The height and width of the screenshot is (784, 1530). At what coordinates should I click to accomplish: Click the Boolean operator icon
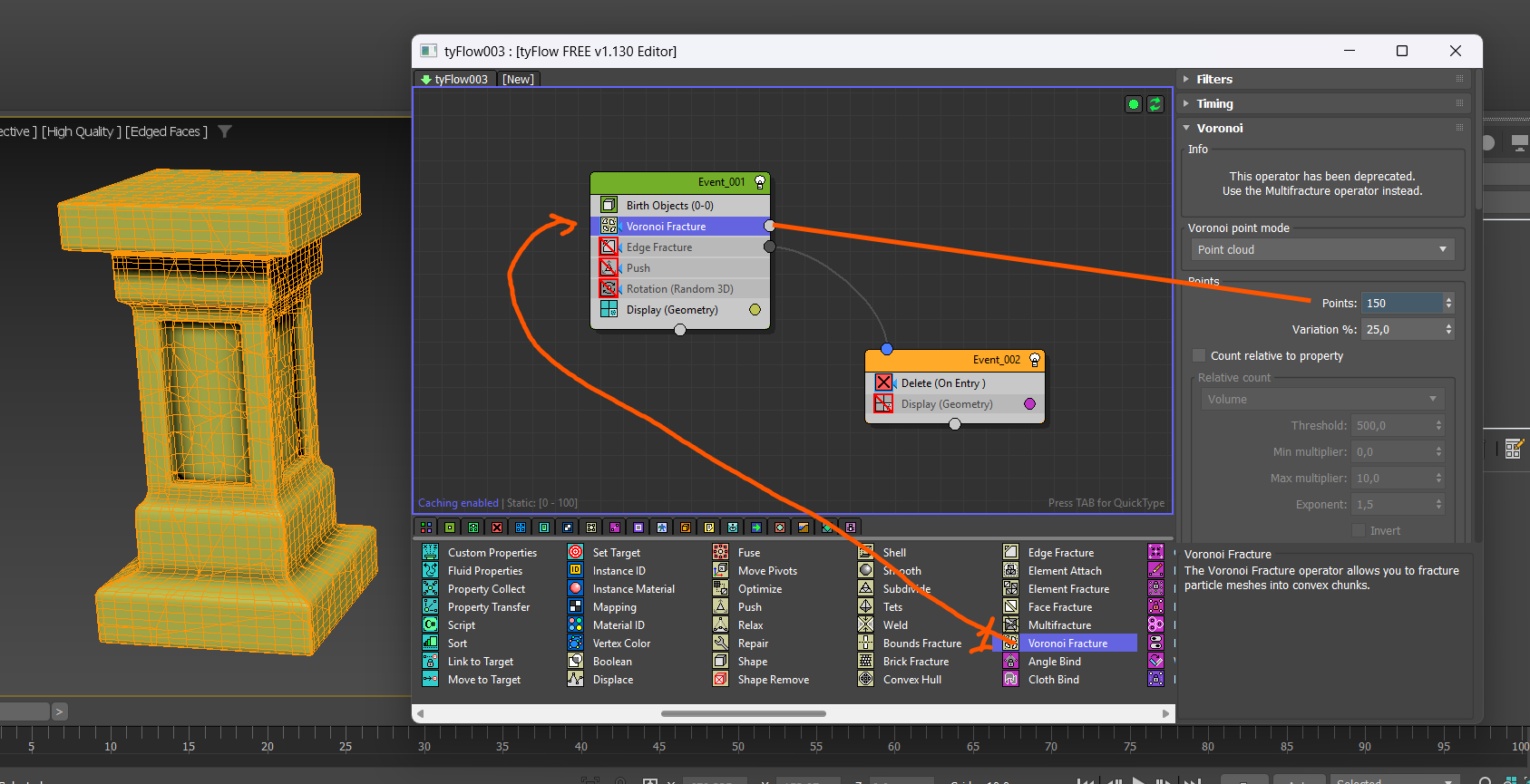pyautogui.click(x=575, y=662)
